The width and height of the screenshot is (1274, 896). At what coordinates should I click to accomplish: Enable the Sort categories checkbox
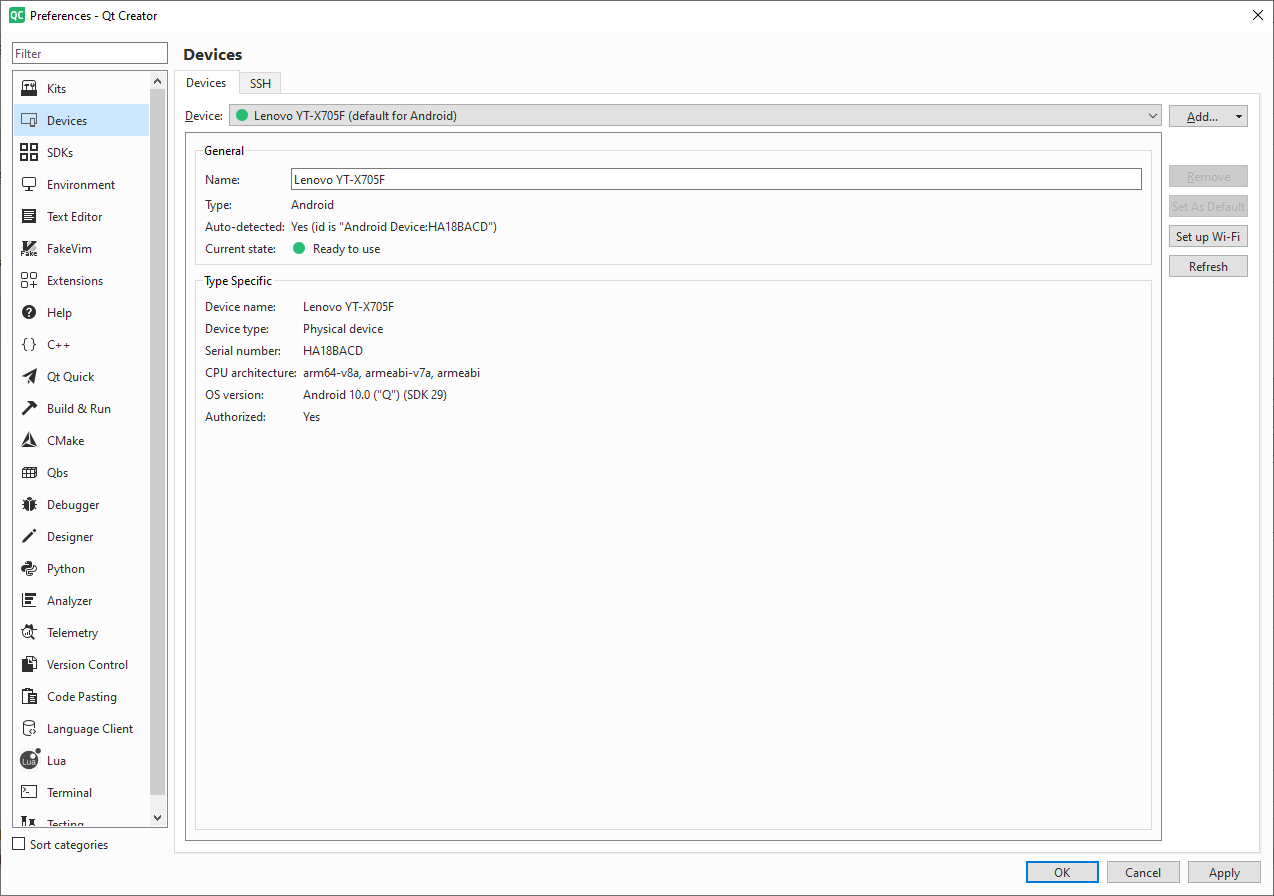pos(18,844)
